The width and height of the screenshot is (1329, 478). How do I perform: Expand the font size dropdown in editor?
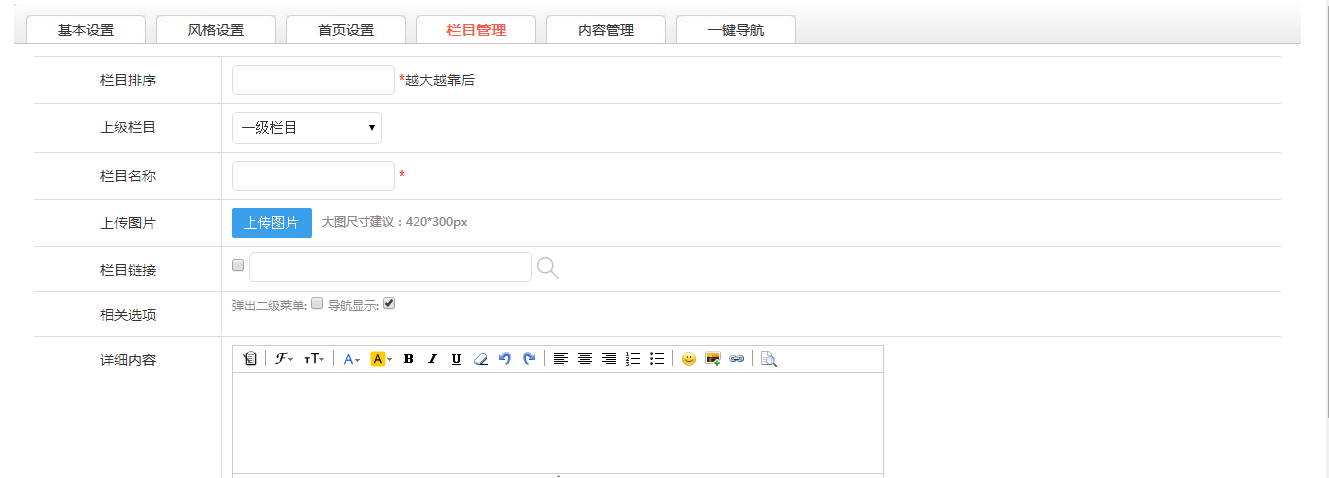pos(314,359)
